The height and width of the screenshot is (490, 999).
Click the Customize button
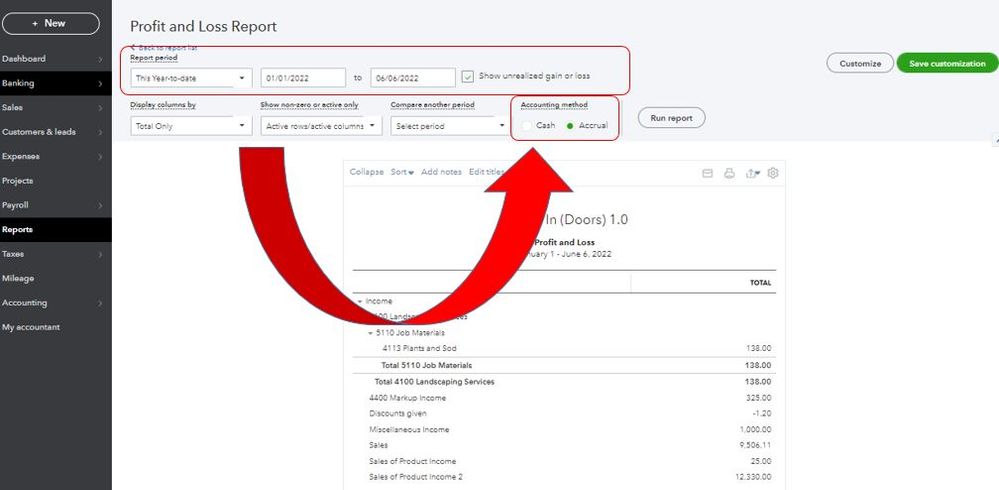click(860, 63)
